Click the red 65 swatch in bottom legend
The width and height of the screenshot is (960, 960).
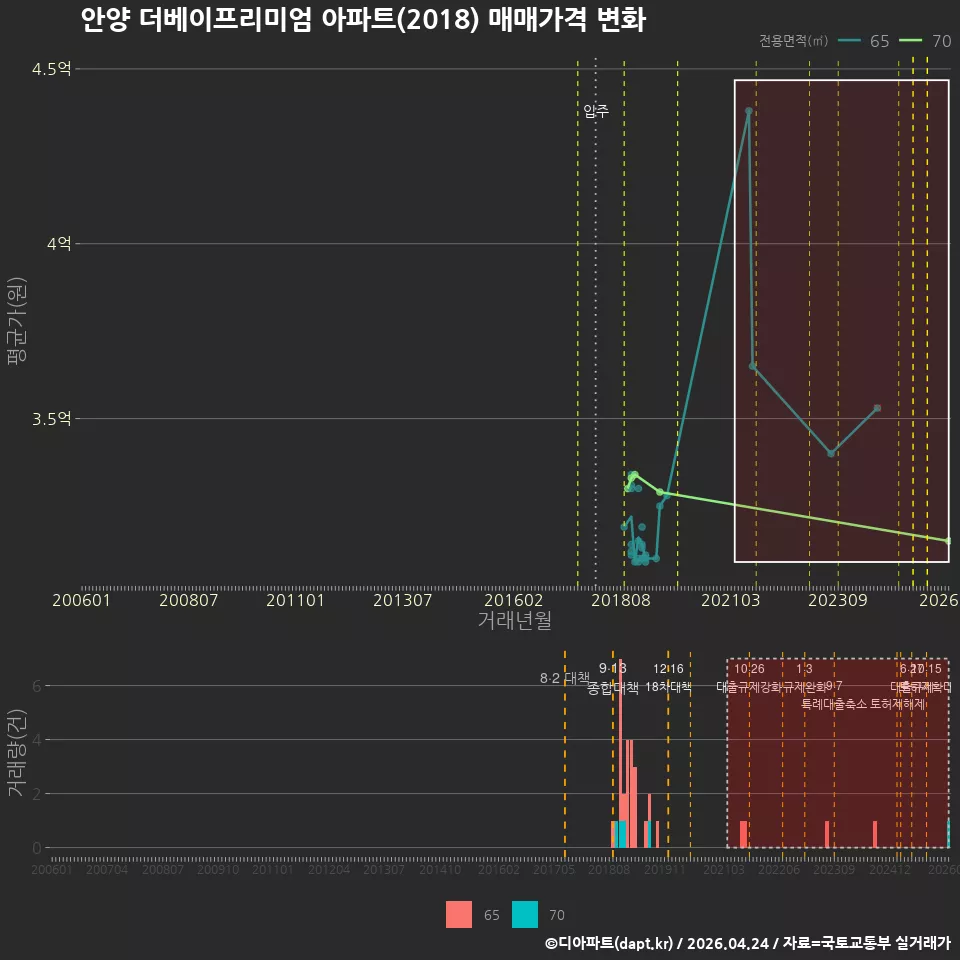coord(459,915)
